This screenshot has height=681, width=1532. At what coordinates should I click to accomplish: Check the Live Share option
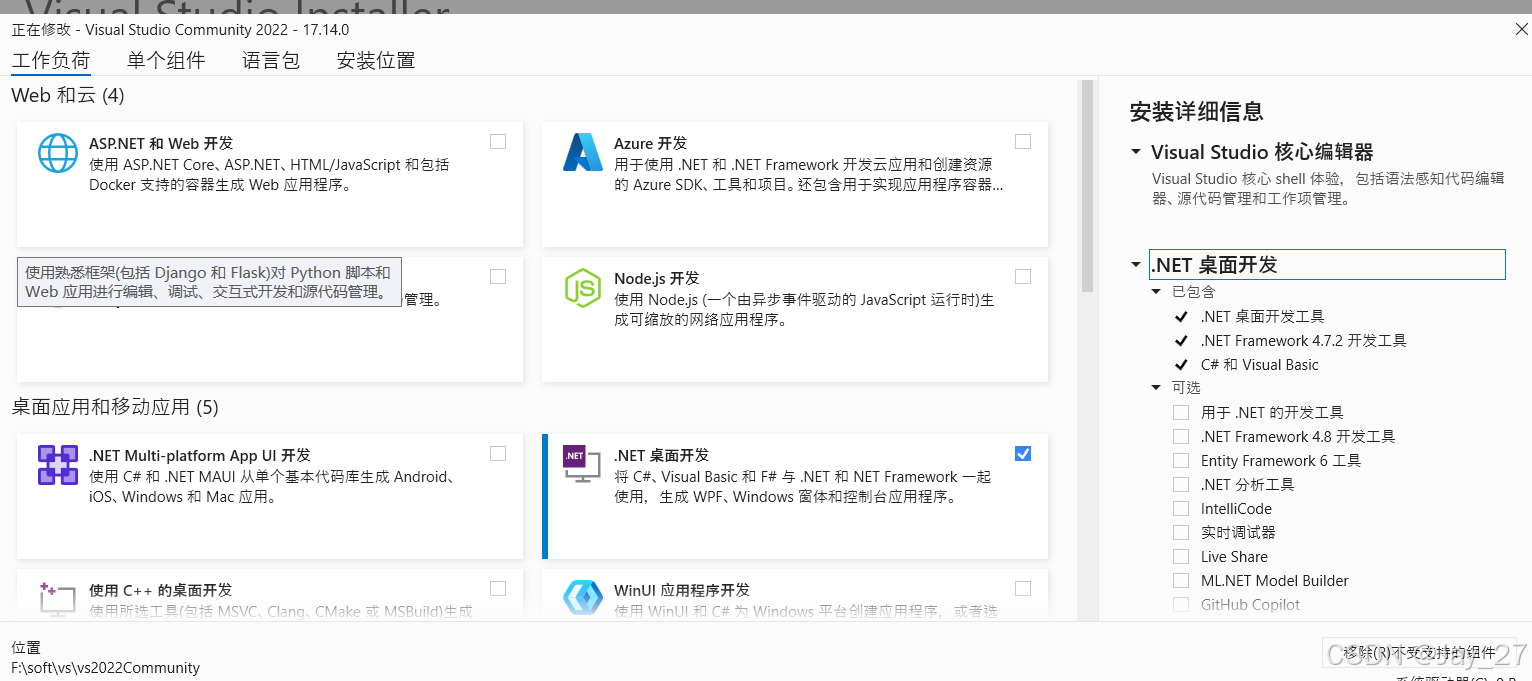[1181, 556]
